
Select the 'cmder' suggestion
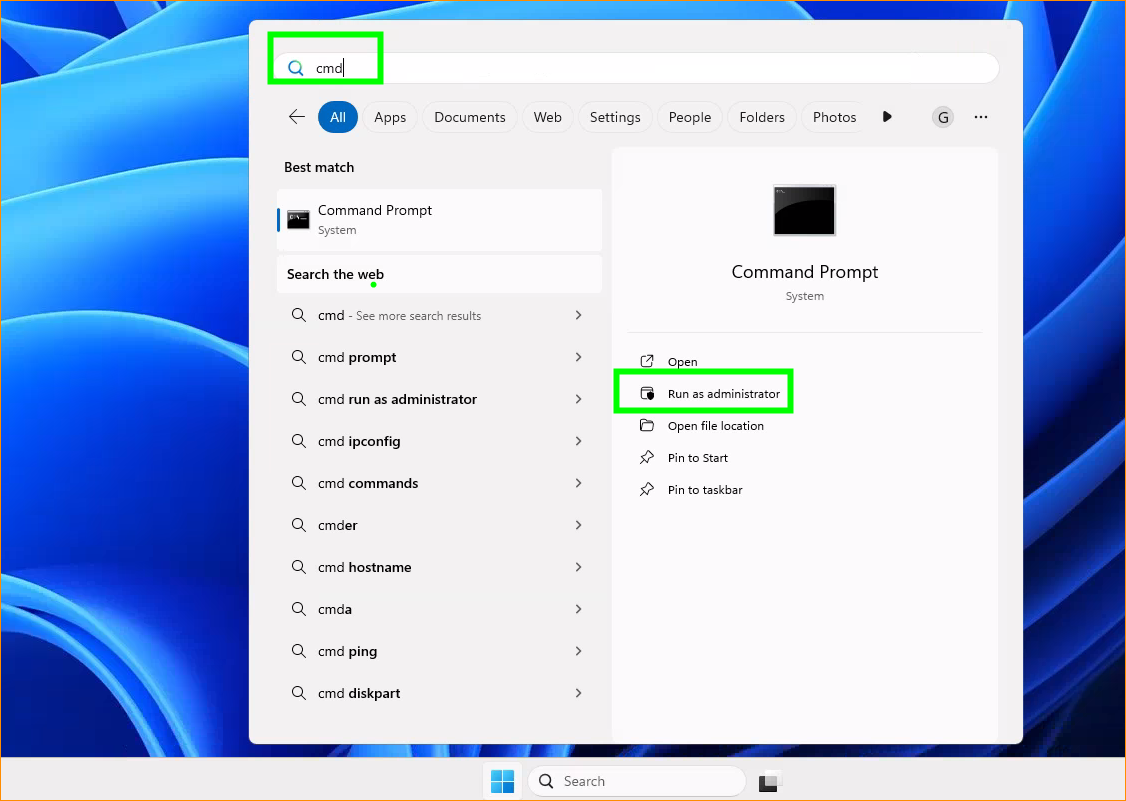(439, 525)
